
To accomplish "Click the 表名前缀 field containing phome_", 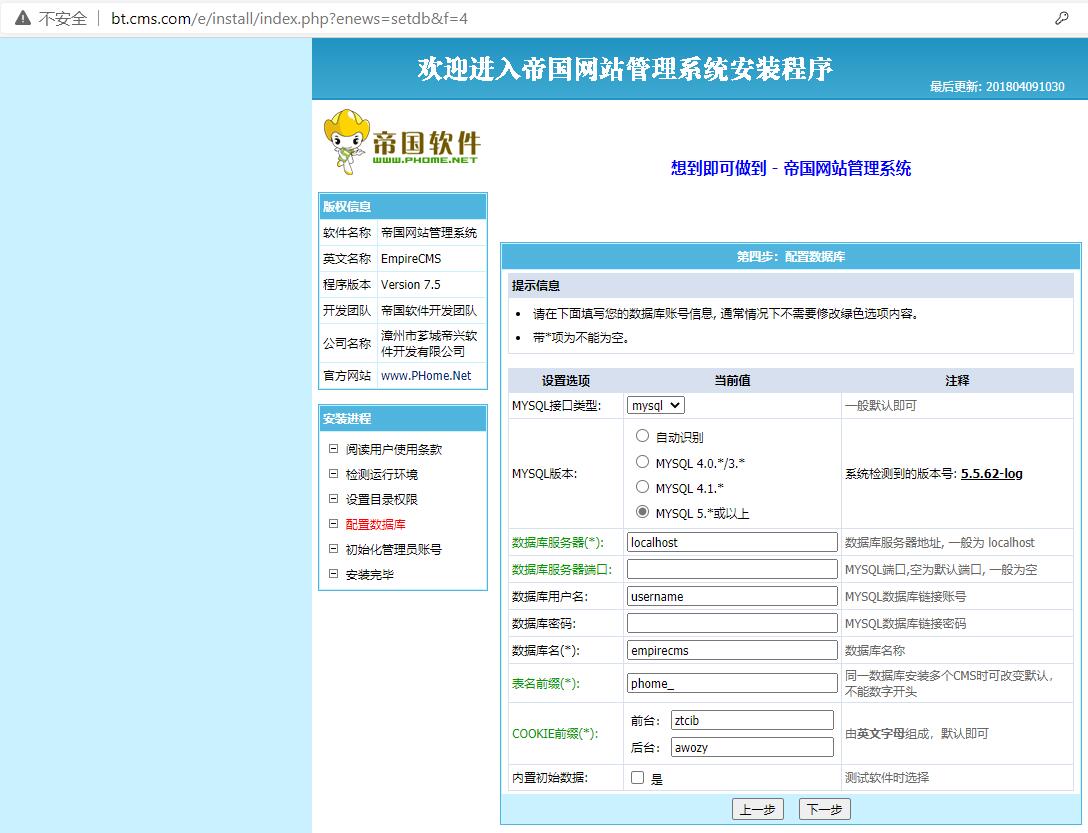I will coord(732,683).
